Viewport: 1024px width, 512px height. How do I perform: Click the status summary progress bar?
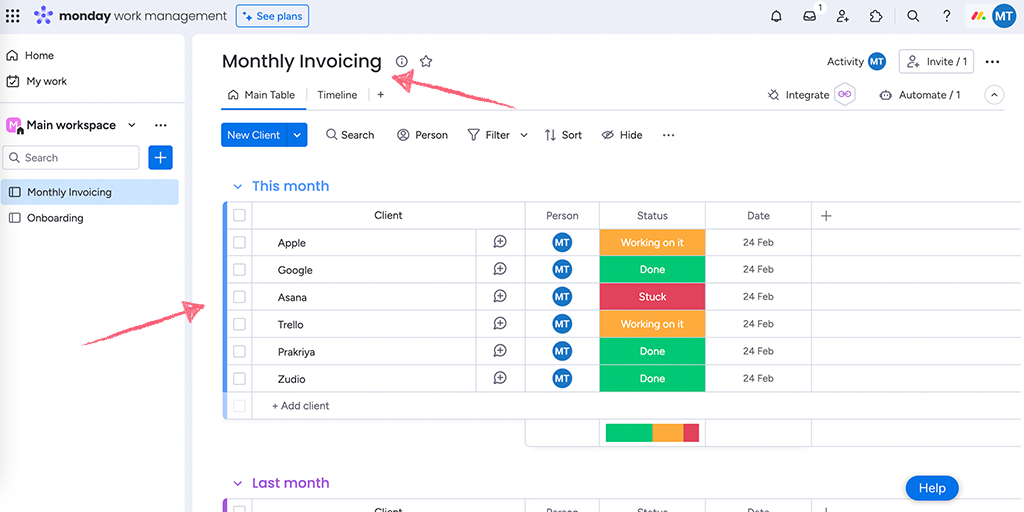[x=652, y=432]
